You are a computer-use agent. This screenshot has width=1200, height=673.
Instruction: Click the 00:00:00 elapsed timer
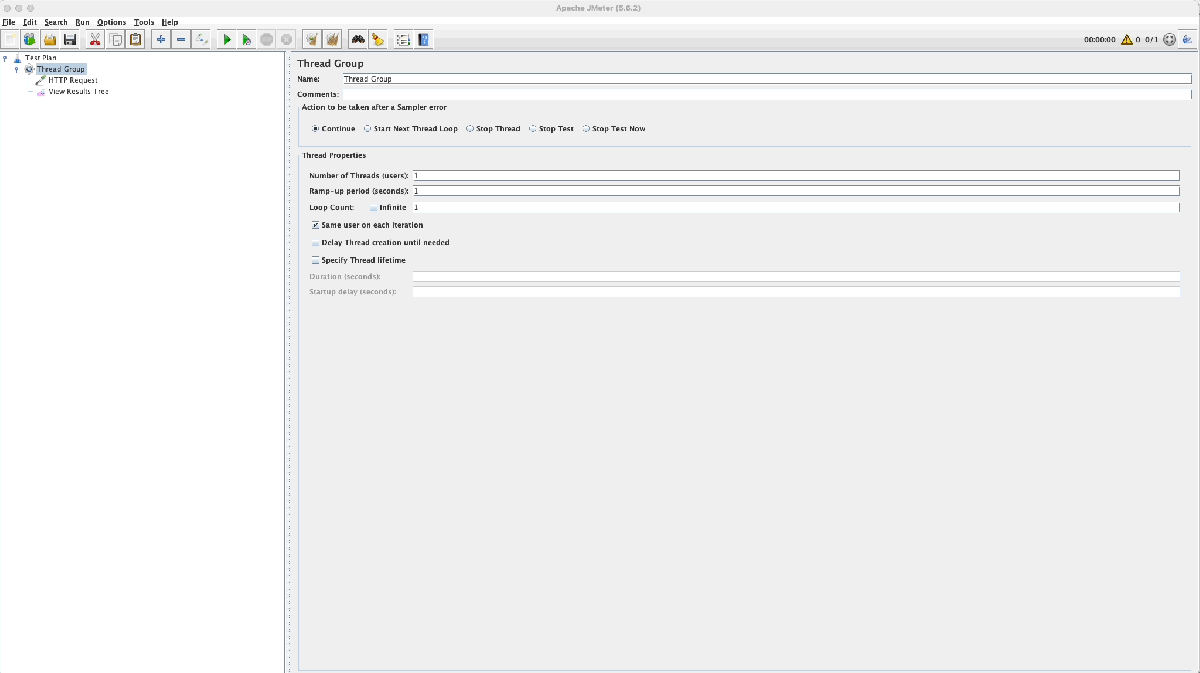pos(1099,40)
